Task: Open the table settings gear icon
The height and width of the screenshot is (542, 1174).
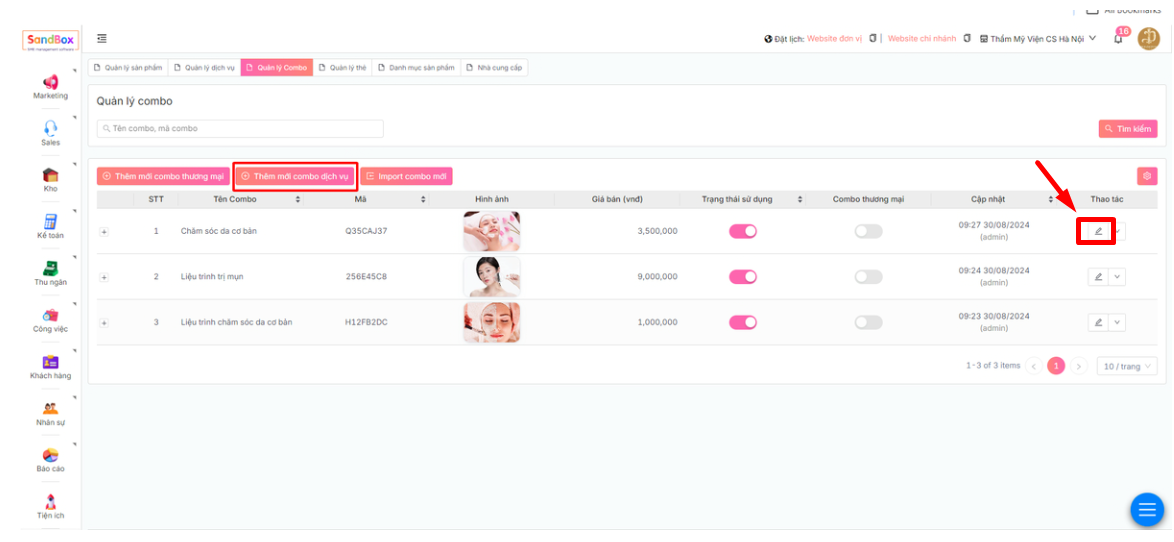Action: (1147, 176)
